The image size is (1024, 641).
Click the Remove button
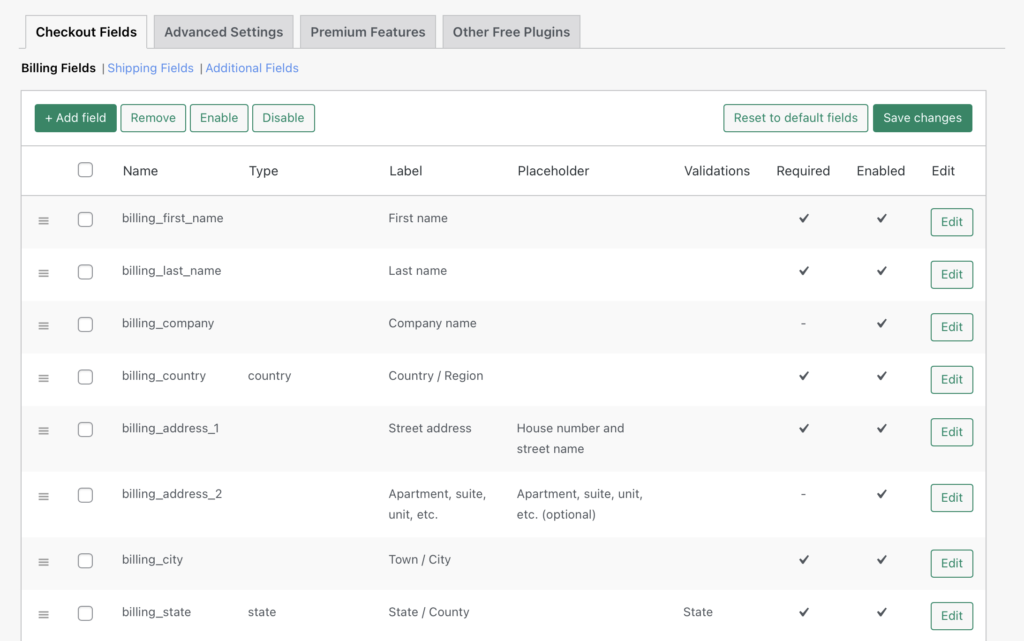pos(153,118)
